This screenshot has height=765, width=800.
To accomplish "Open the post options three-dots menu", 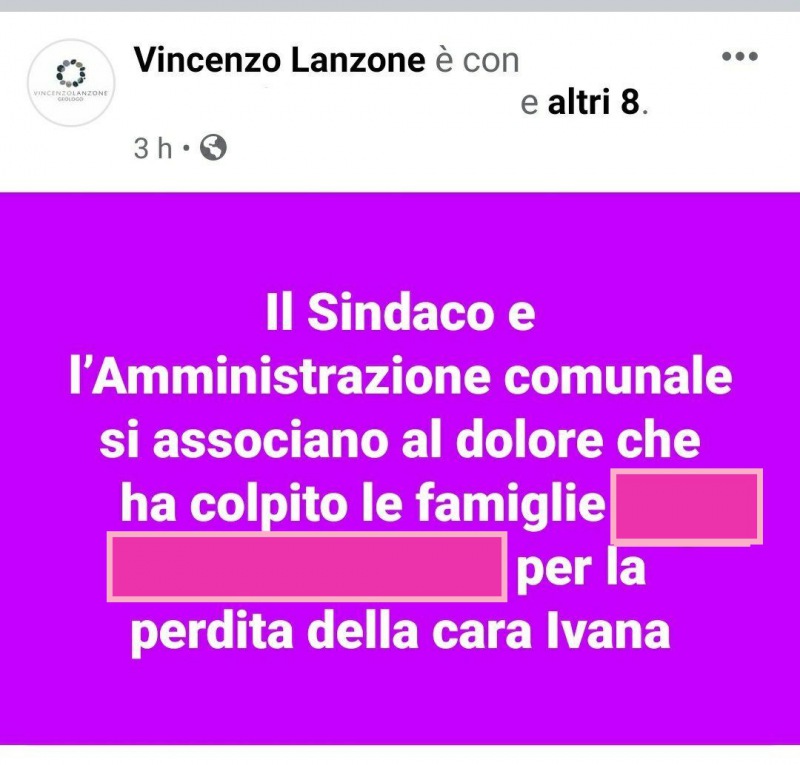I will (x=739, y=56).
